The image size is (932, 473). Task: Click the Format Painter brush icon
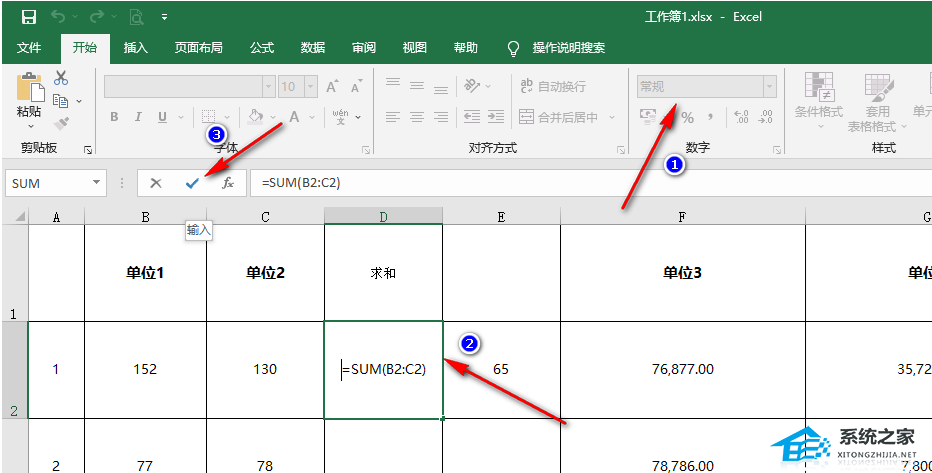coord(61,124)
